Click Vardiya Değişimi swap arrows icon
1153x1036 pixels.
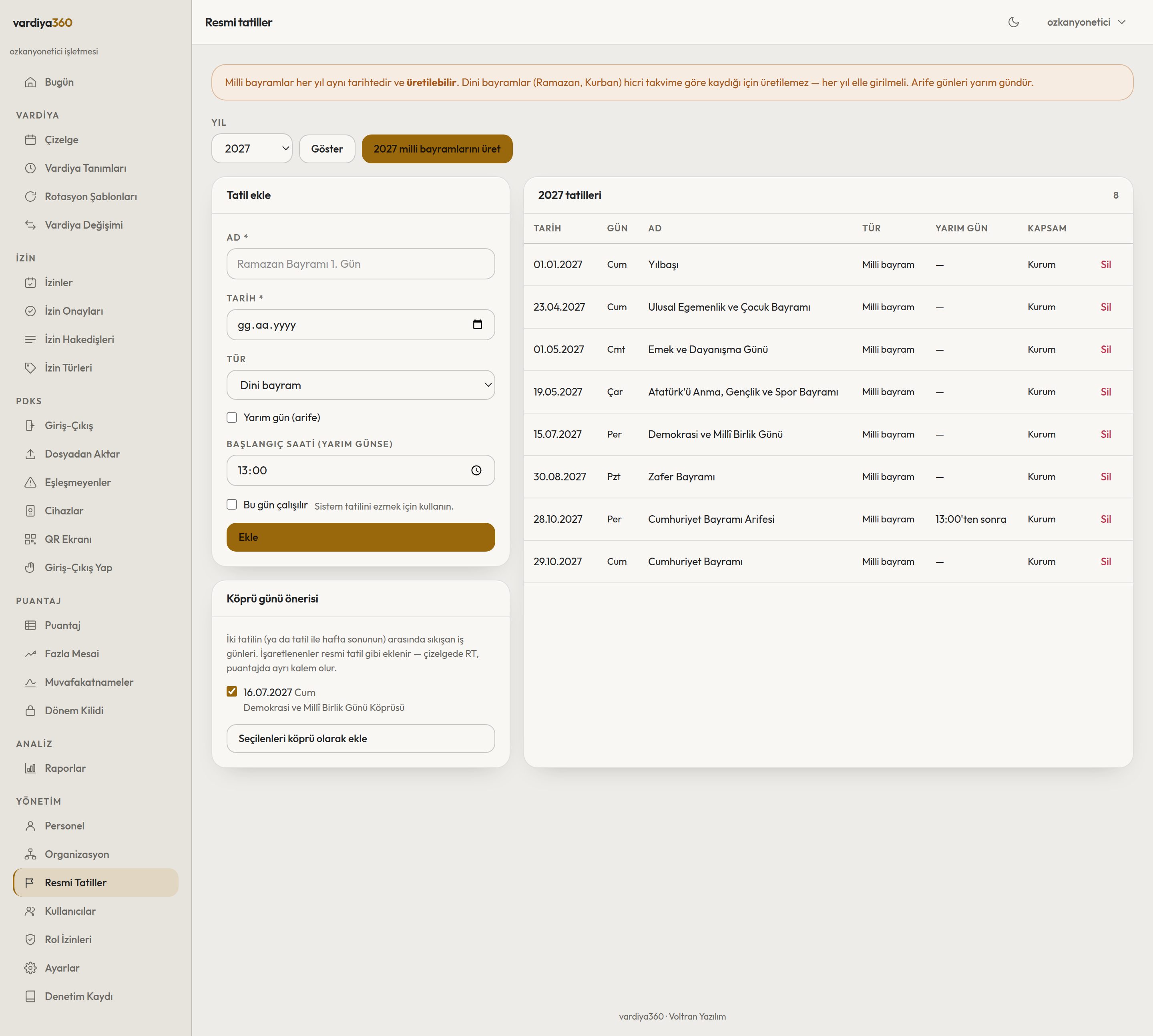tap(31, 225)
